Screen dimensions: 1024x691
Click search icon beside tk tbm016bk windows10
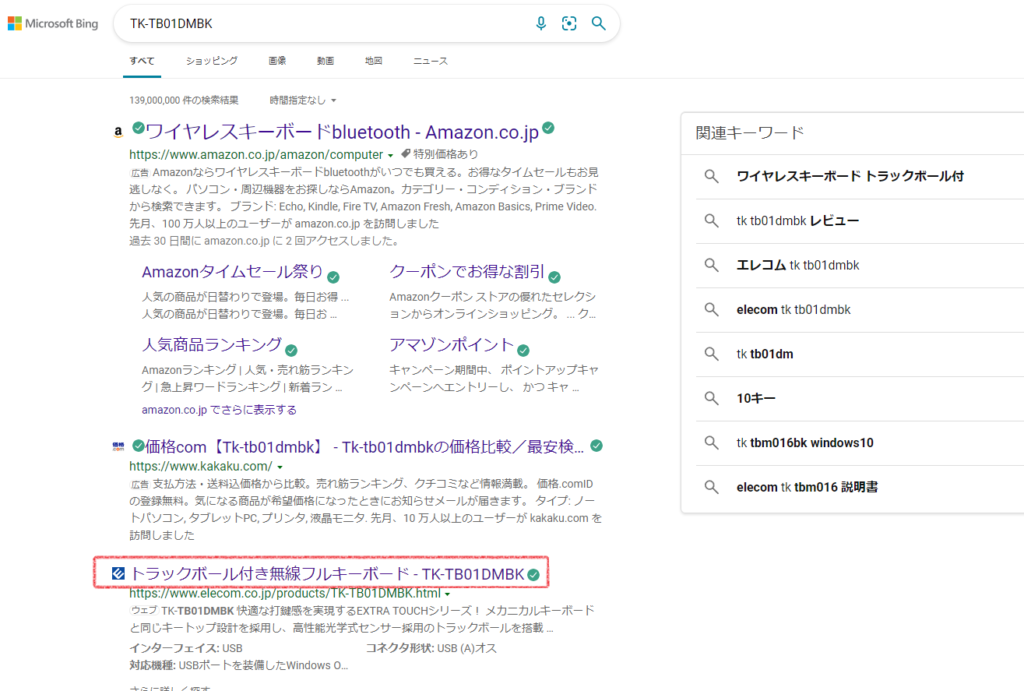(x=711, y=443)
